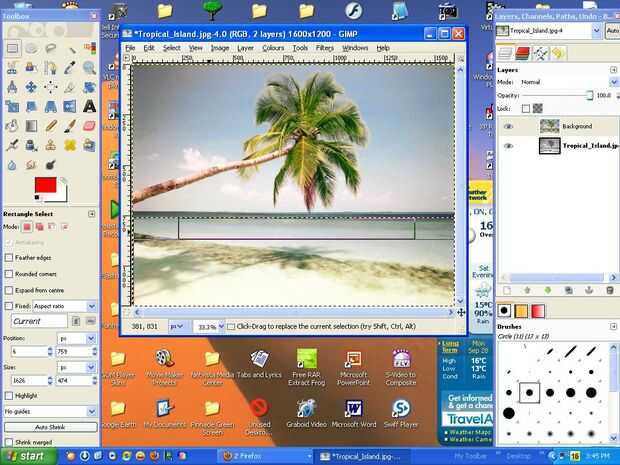Select the Scale tool

[x=12, y=106]
